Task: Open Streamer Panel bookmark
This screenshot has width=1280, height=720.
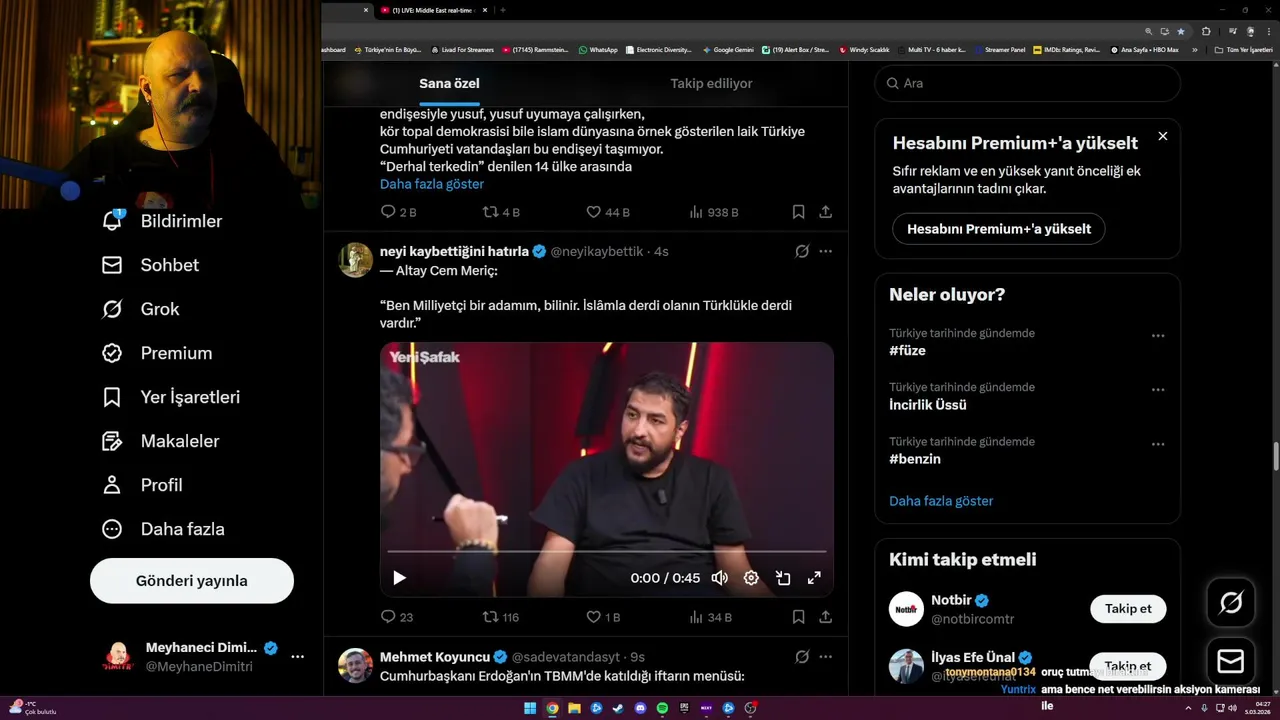Action: [x=1000, y=49]
